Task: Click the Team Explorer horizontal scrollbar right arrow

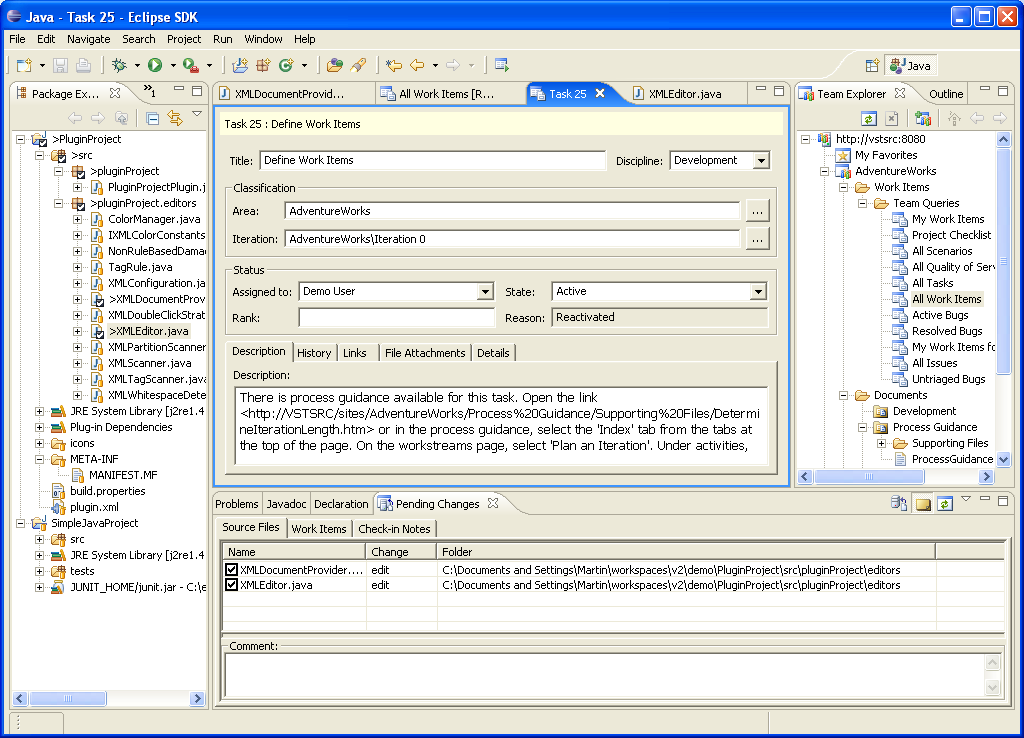Action: 987,477
